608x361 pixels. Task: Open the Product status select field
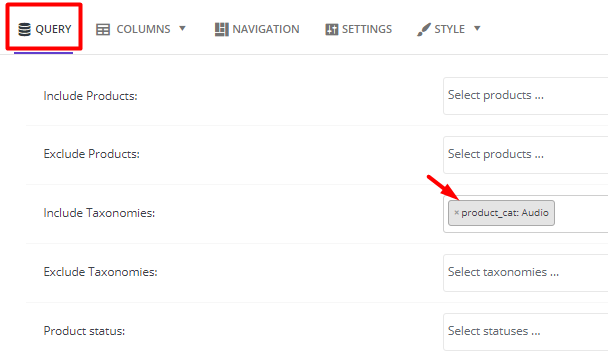[525, 332]
